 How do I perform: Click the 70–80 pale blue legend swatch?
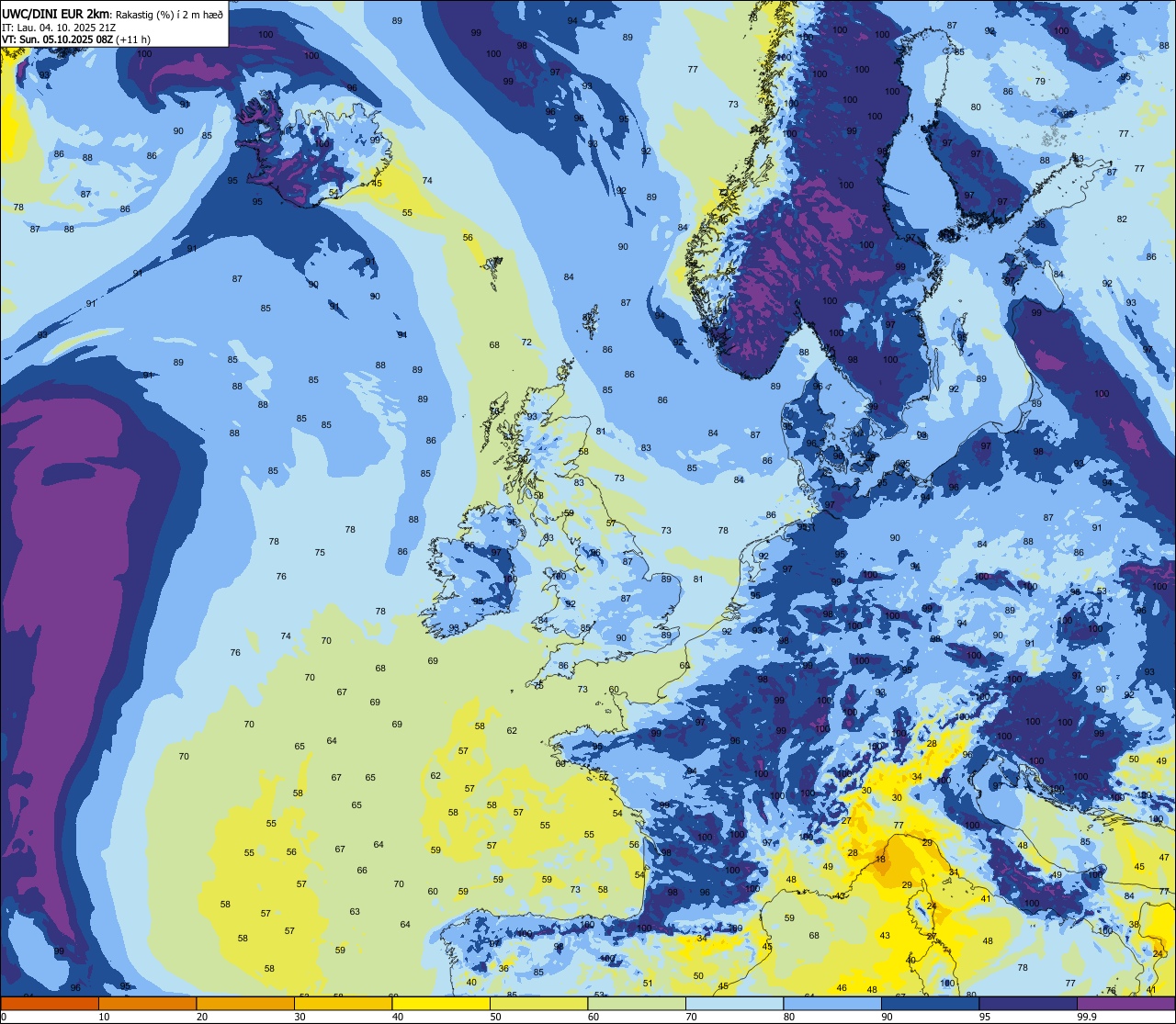coord(734,1003)
